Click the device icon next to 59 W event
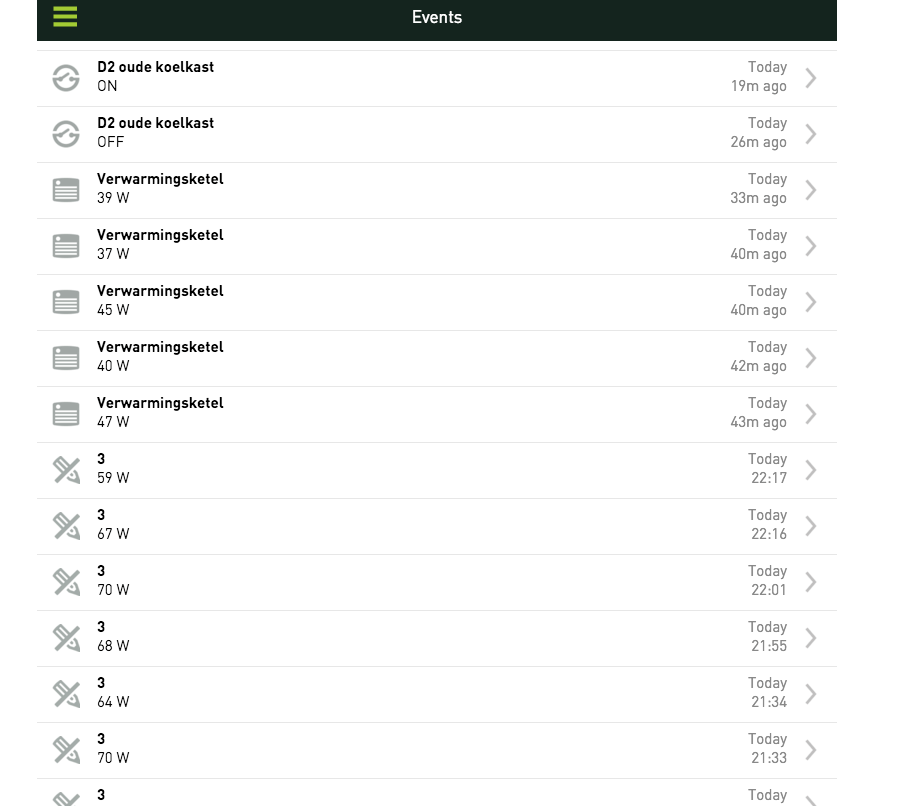The width and height of the screenshot is (914, 806). pyautogui.click(x=66, y=470)
